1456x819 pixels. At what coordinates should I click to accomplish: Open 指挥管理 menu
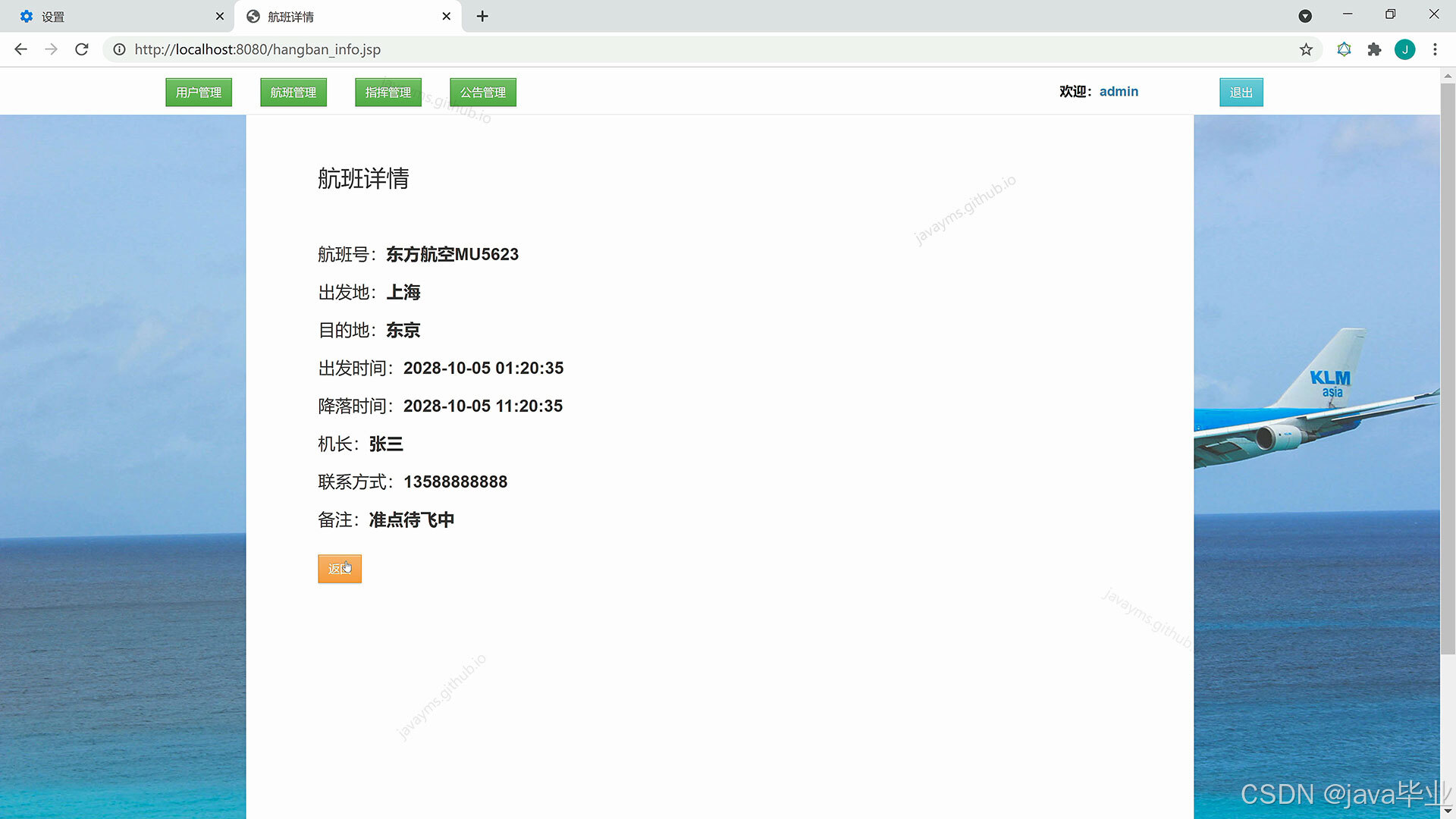[388, 93]
